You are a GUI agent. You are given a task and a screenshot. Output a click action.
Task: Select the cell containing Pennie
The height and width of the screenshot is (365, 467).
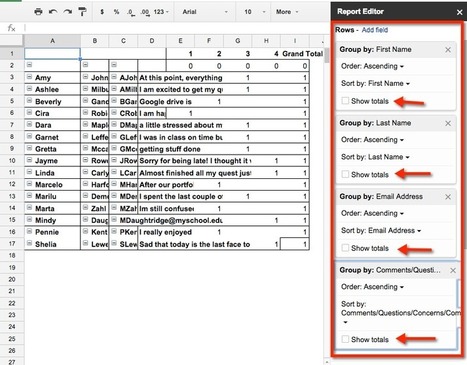click(52, 232)
